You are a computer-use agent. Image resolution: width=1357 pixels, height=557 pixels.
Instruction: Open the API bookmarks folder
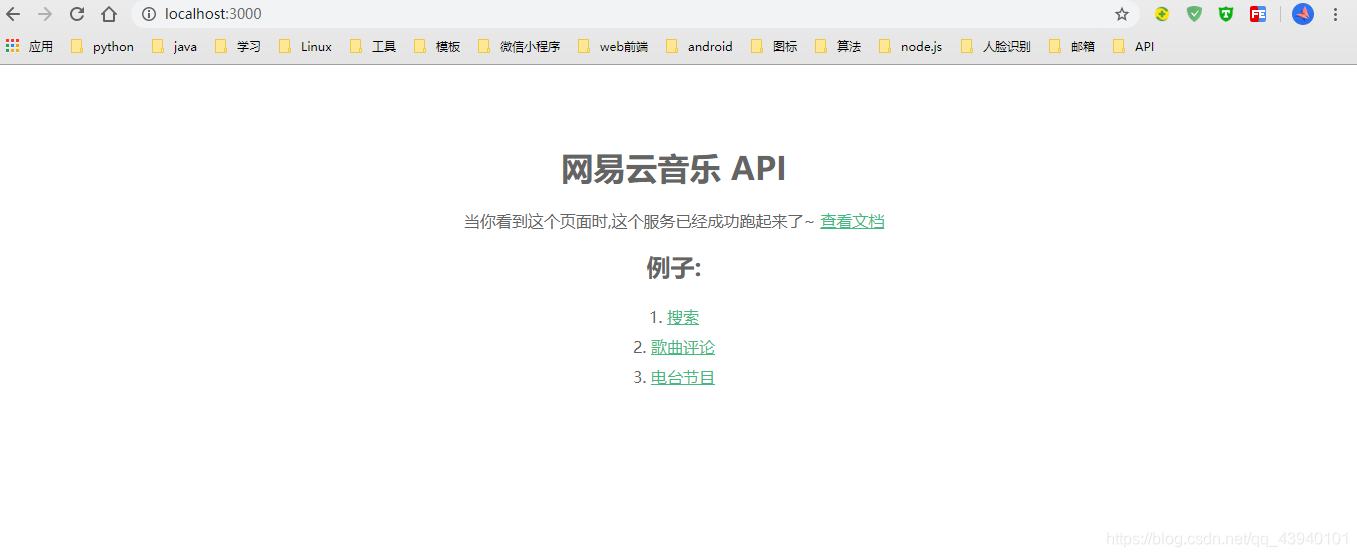[1134, 47]
